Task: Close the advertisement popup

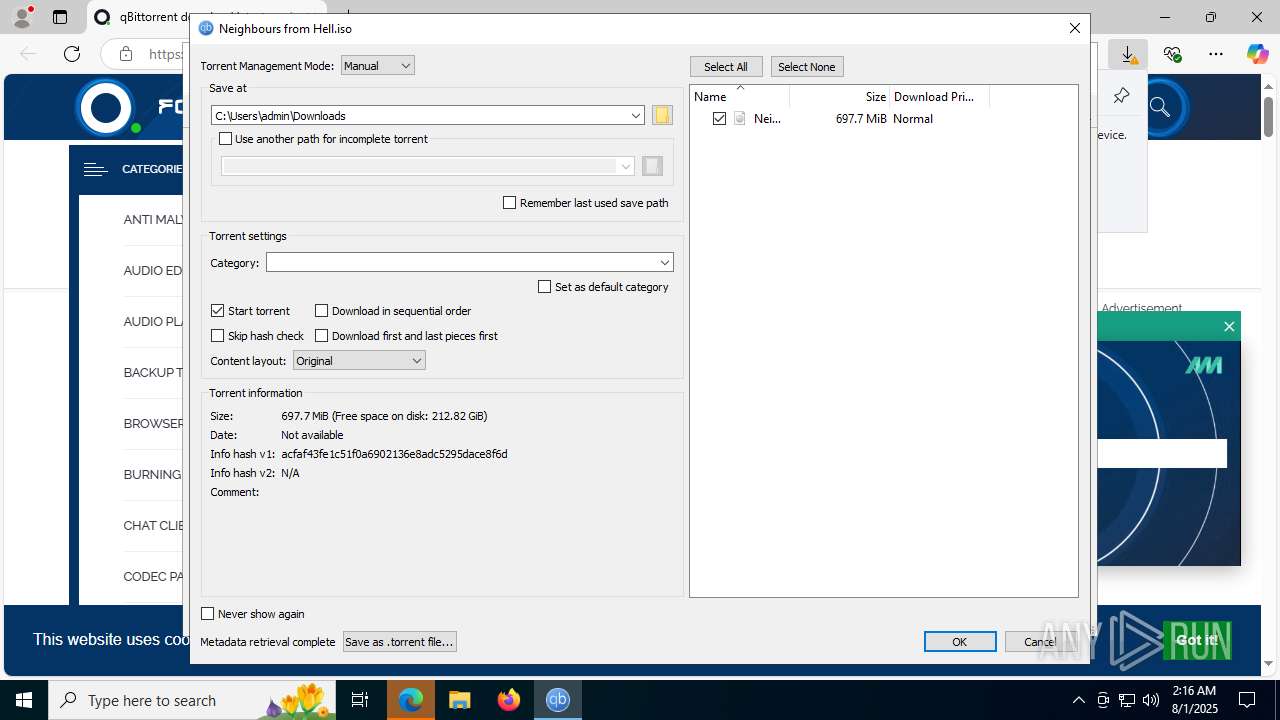Action: (x=1229, y=326)
